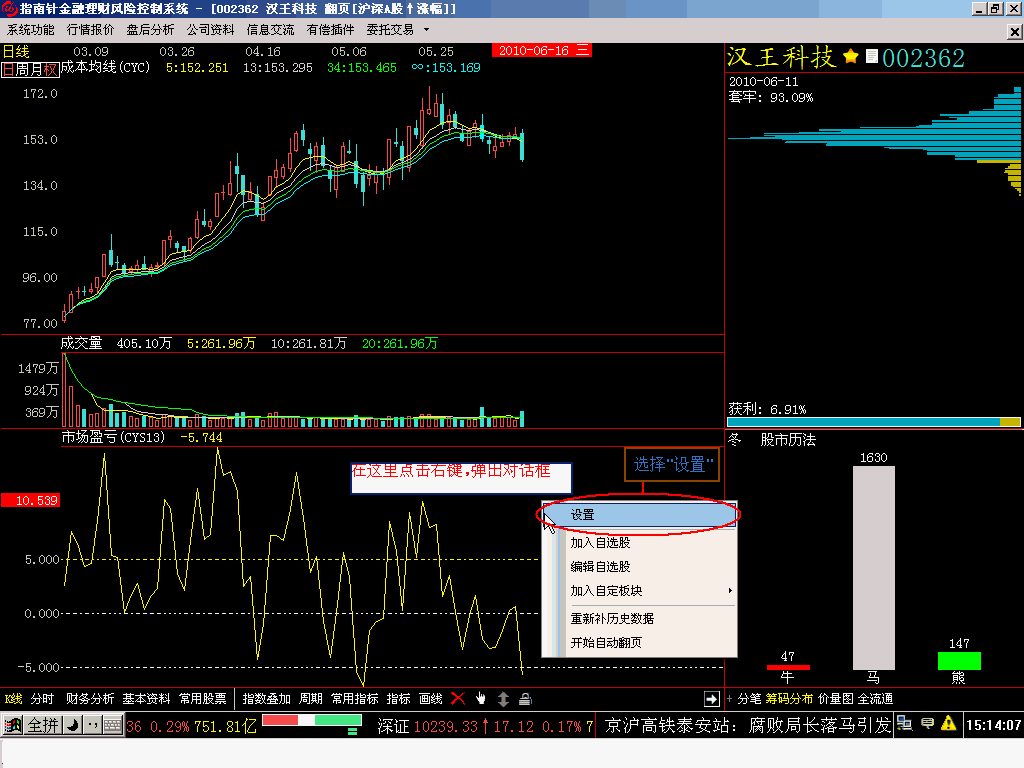The image size is (1024, 768).
Task: Select '设置' in the context menu
Action: [x=639, y=515]
